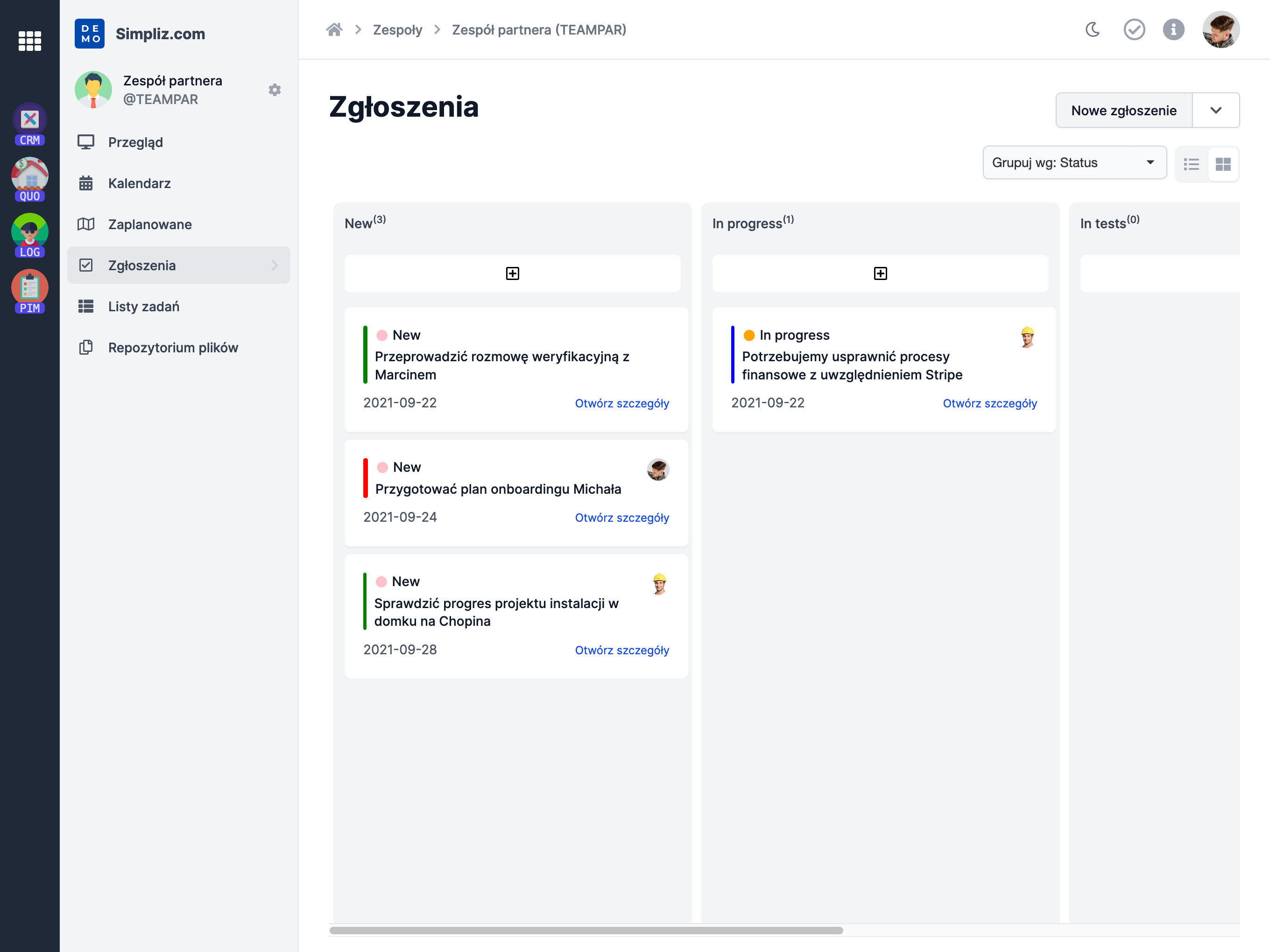The width and height of the screenshot is (1270, 952).
Task: Click Zespół partnera (TEAMPAR) breadcrumb
Action: pos(539,30)
